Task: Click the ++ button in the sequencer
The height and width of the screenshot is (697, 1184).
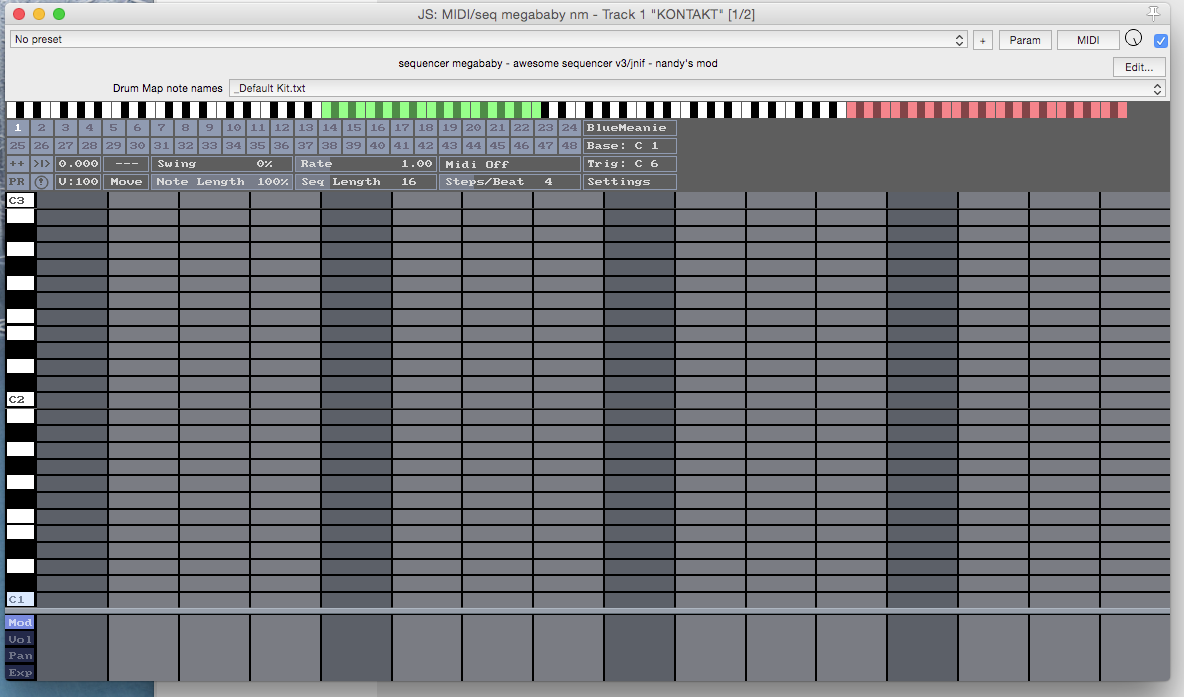Action: [x=17, y=164]
